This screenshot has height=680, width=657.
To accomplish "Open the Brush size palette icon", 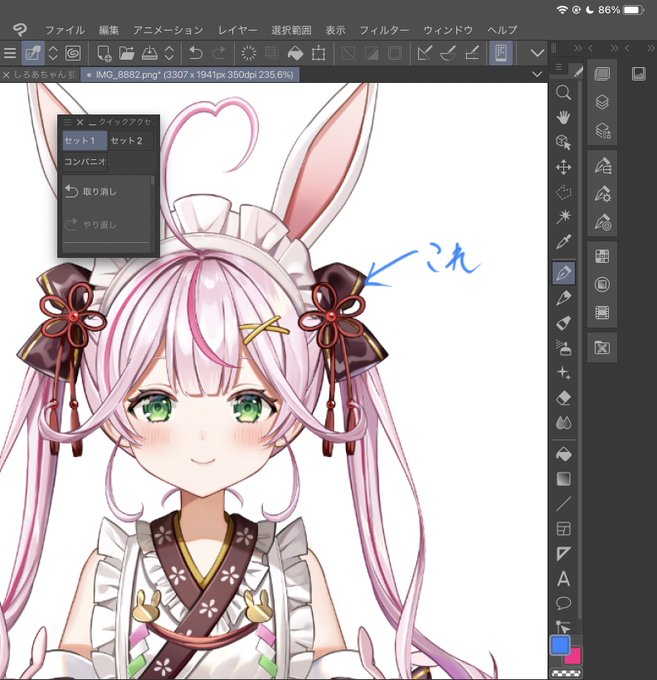I will pos(602,222).
